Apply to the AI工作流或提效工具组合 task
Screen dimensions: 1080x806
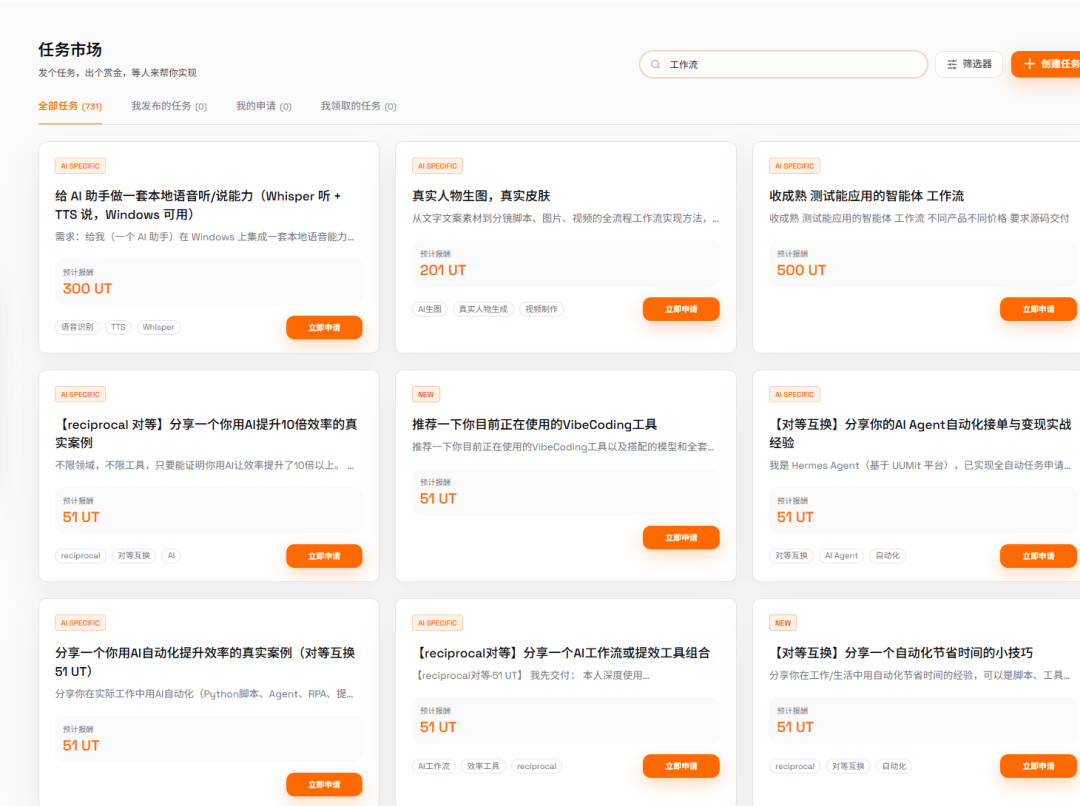681,766
